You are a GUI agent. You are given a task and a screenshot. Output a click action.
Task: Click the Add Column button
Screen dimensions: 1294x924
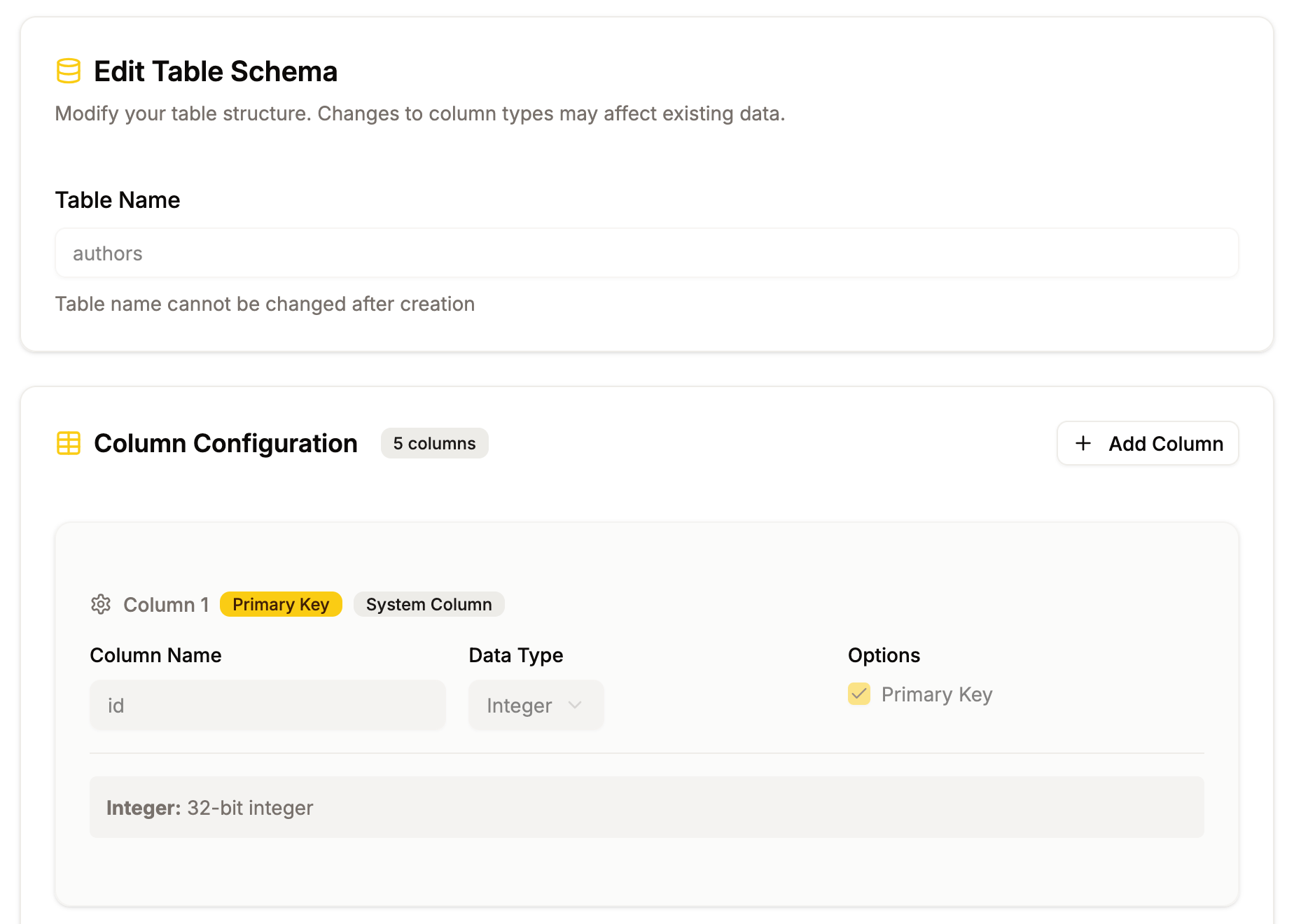pos(1148,443)
